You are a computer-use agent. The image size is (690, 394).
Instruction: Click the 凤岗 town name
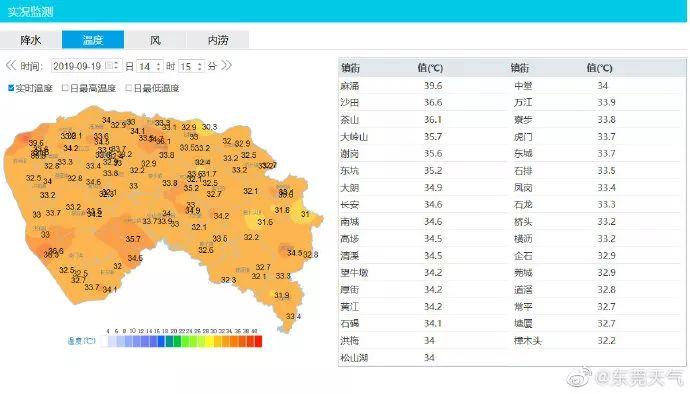(523, 188)
